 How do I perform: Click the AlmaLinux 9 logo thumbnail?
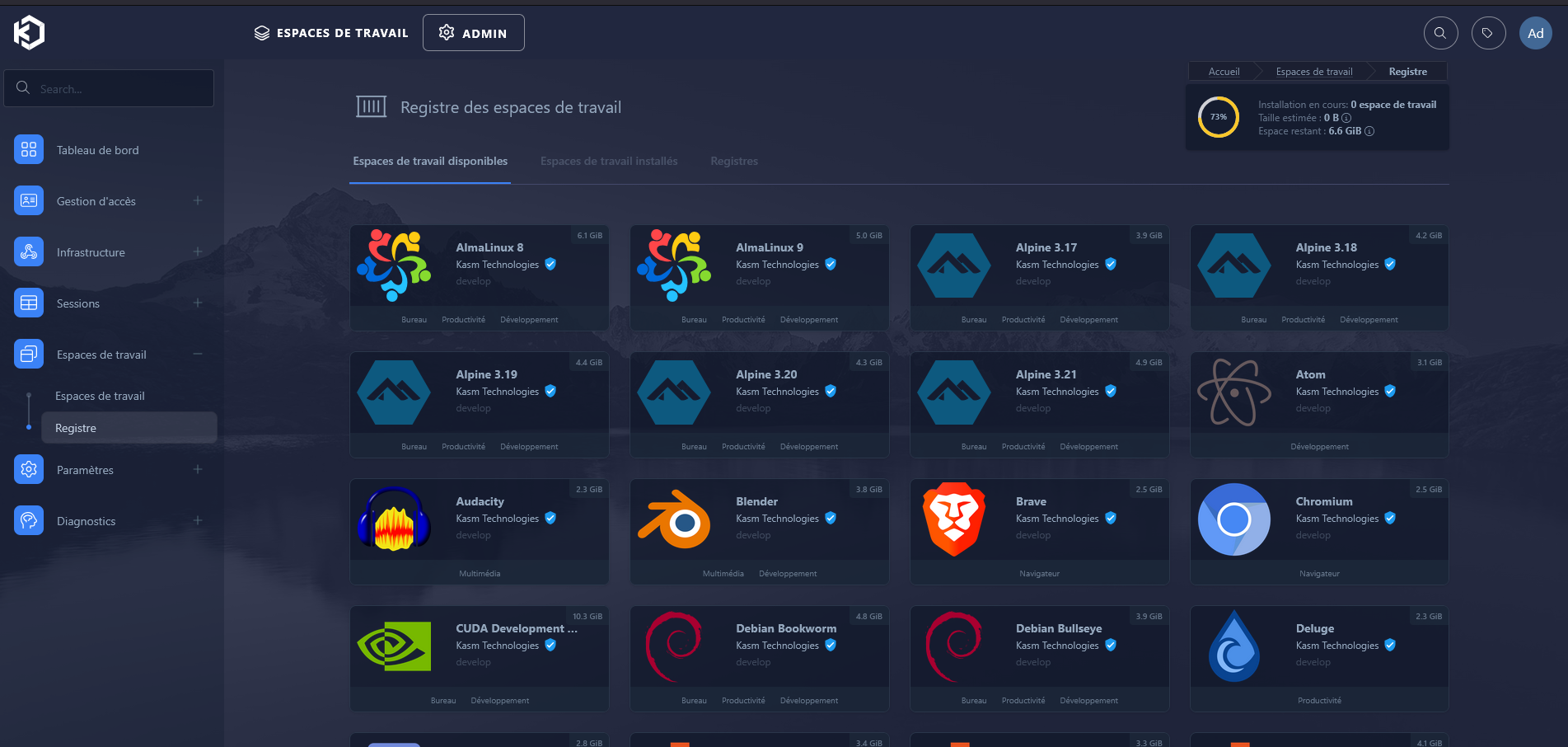point(674,265)
